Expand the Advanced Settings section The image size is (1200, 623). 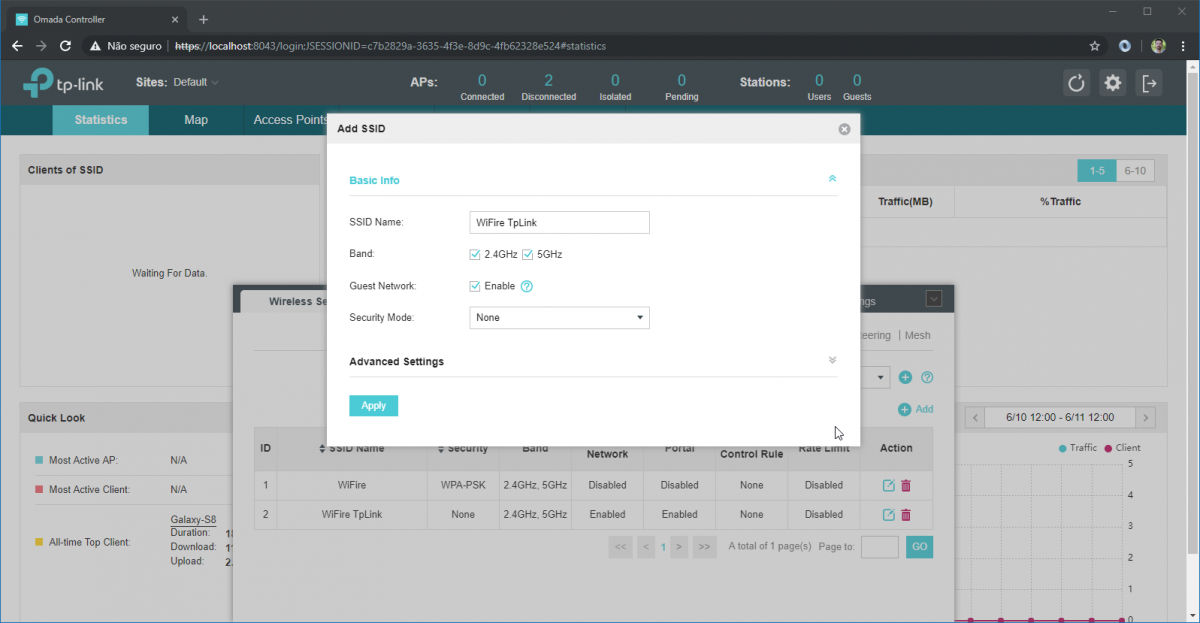click(x=831, y=358)
